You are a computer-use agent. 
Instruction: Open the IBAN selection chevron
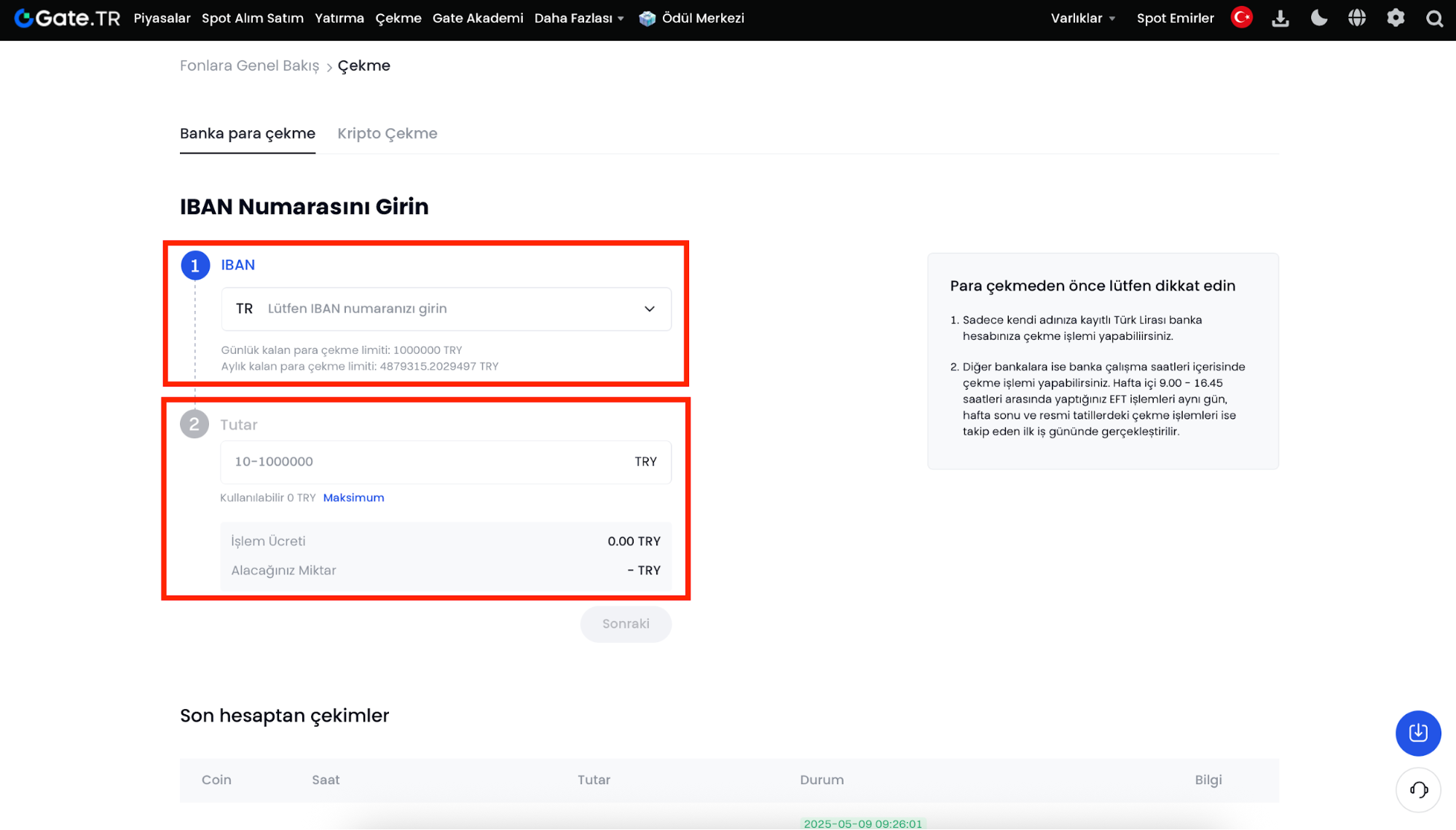pos(649,309)
